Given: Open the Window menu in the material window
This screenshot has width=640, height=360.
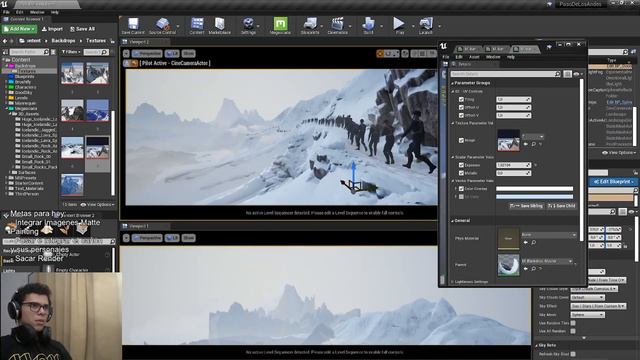Looking at the screenshot, I should pyautogui.click(x=493, y=57).
